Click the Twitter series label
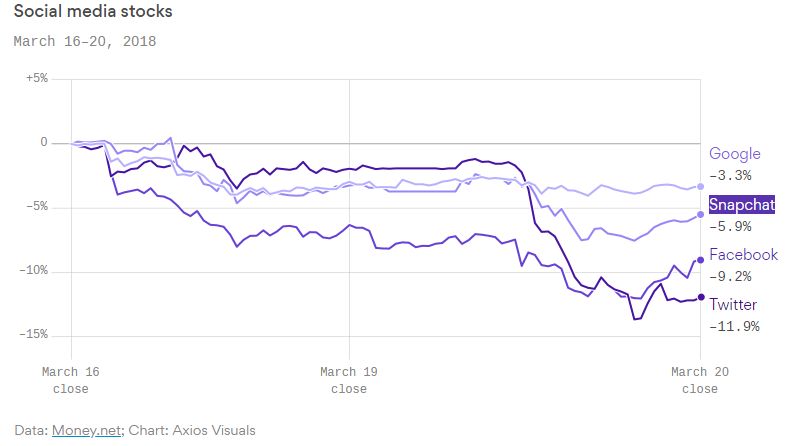Screen dimensions: 785x446 point(733,305)
